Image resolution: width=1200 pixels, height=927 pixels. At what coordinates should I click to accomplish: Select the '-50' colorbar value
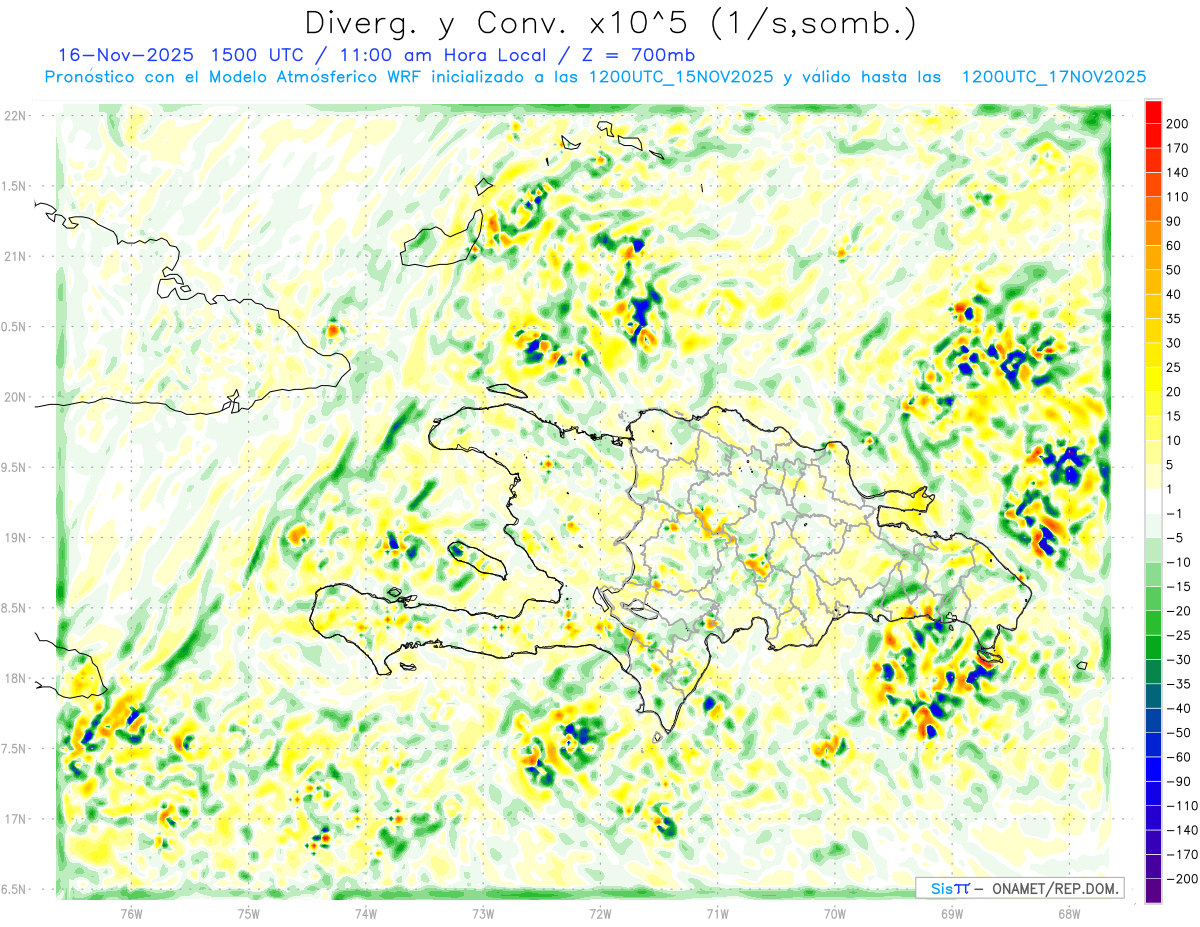point(1177,733)
